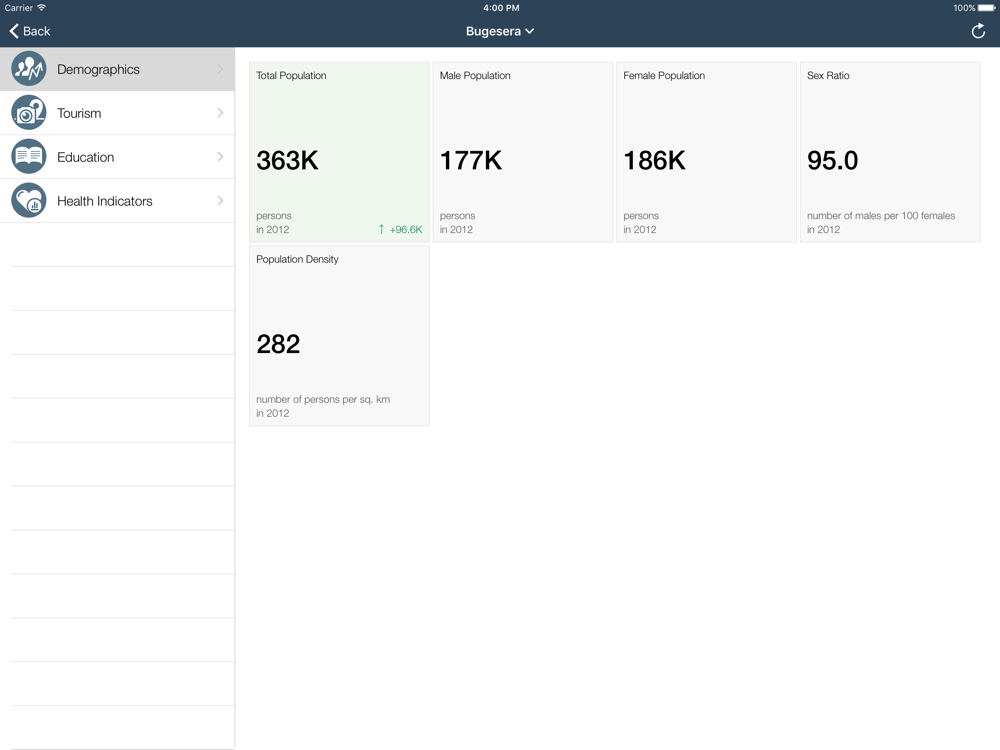Expand Demographics using its chevron
Image resolution: width=1000 pixels, height=750 pixels.
[x=220, y=69]
